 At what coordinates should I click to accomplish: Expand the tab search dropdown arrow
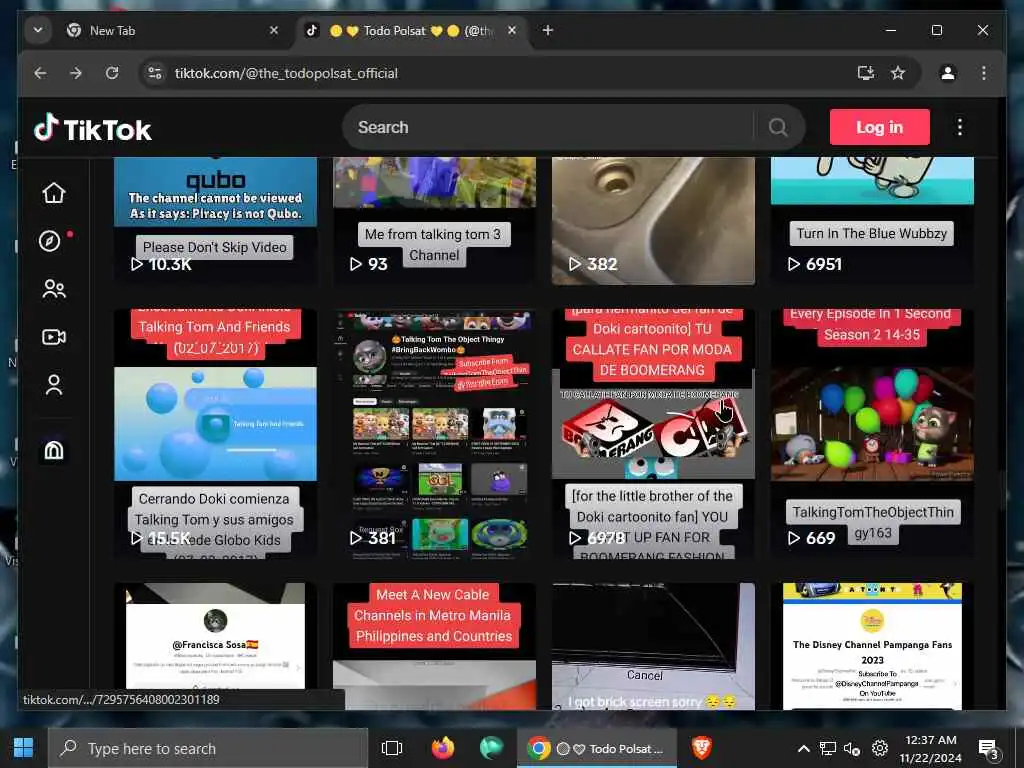click(x=38, y=30)
